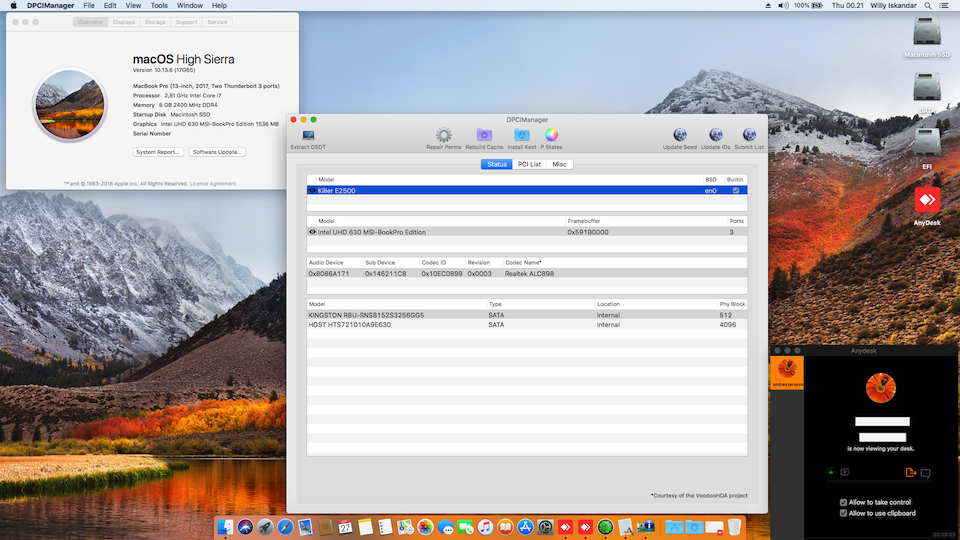Switch to the PCI List tab
The width and height of the screenshot is (960, 540).
coord(529,164)
